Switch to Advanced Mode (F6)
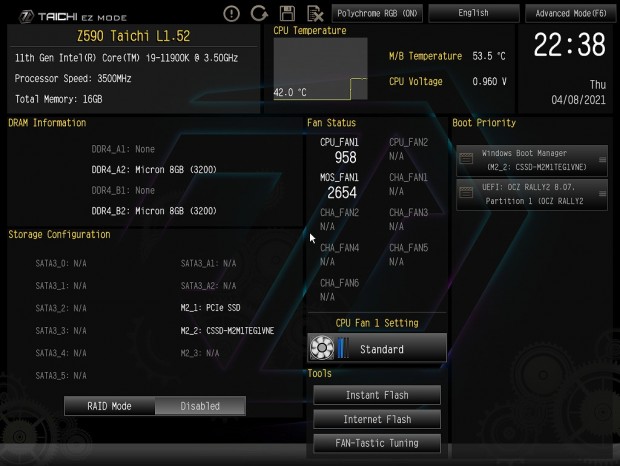 click(571, 13)
